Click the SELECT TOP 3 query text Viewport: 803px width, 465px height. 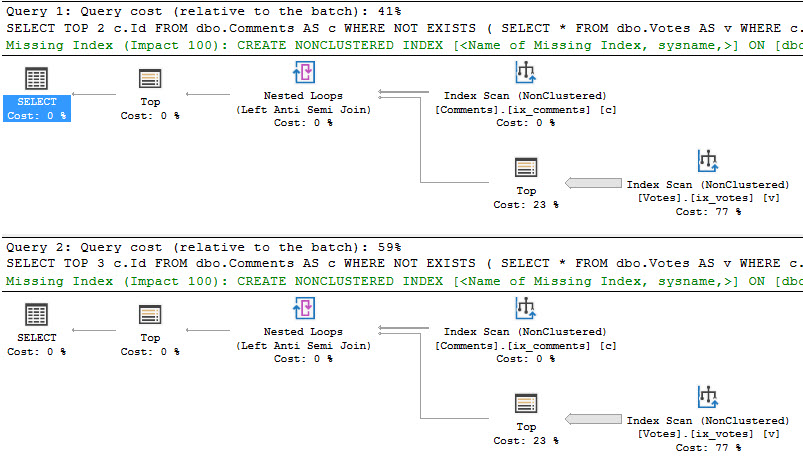pos(400,263)
